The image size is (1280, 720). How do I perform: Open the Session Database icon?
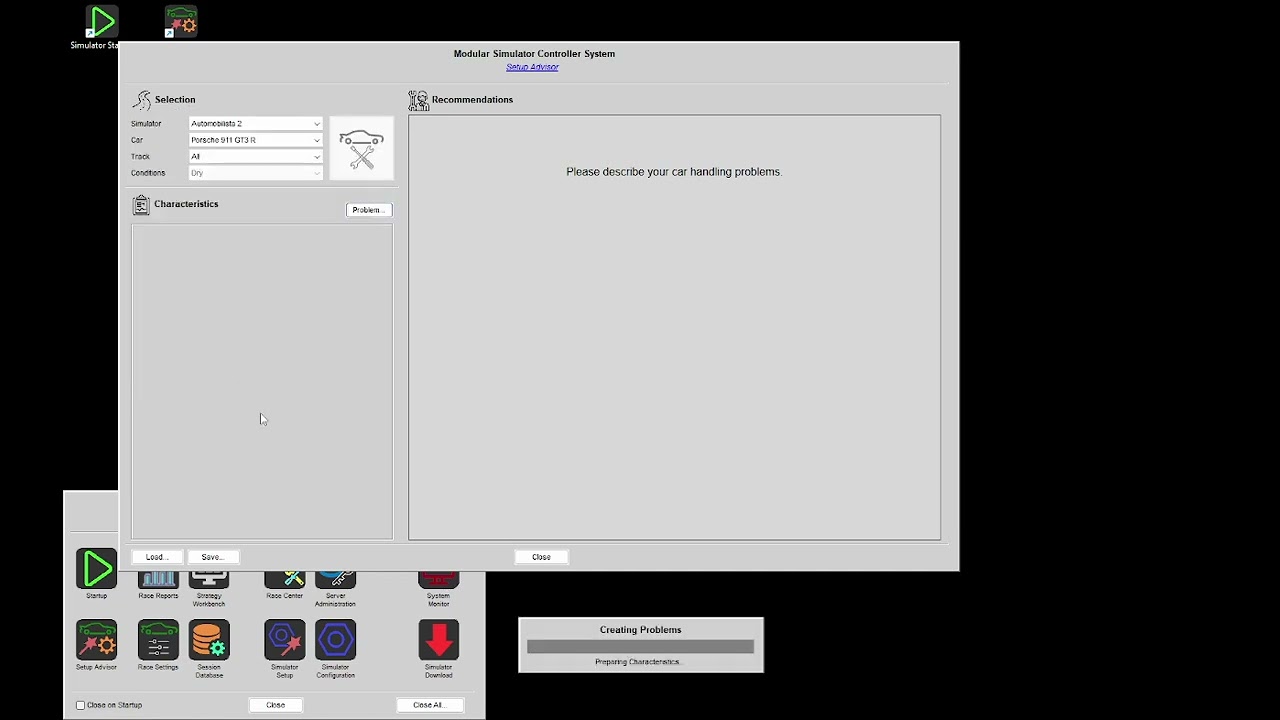209,640
